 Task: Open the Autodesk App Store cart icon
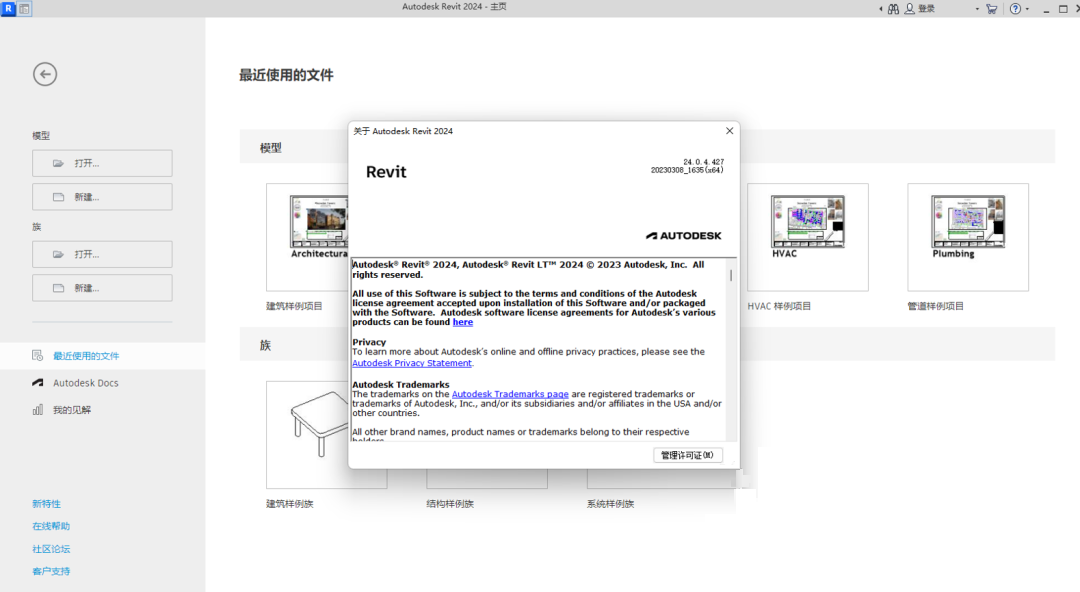pyautogui.click(x=991, y=8)
